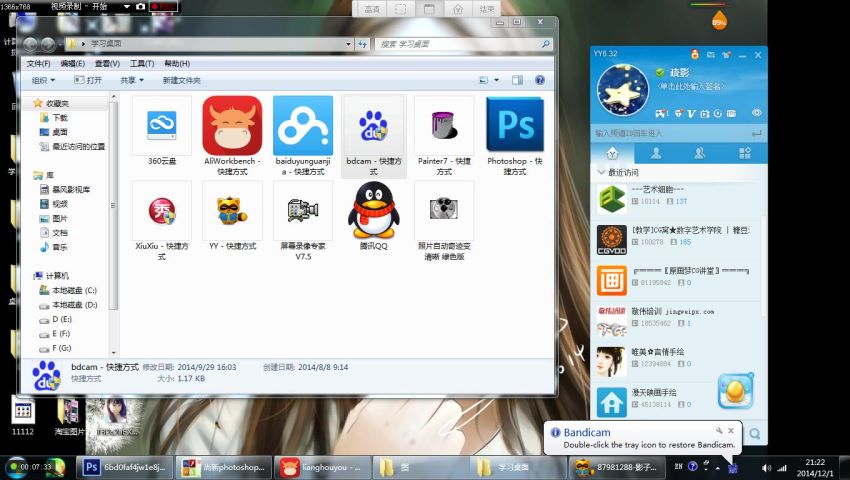Open the 编辑(E) menu

click(73, 63)
